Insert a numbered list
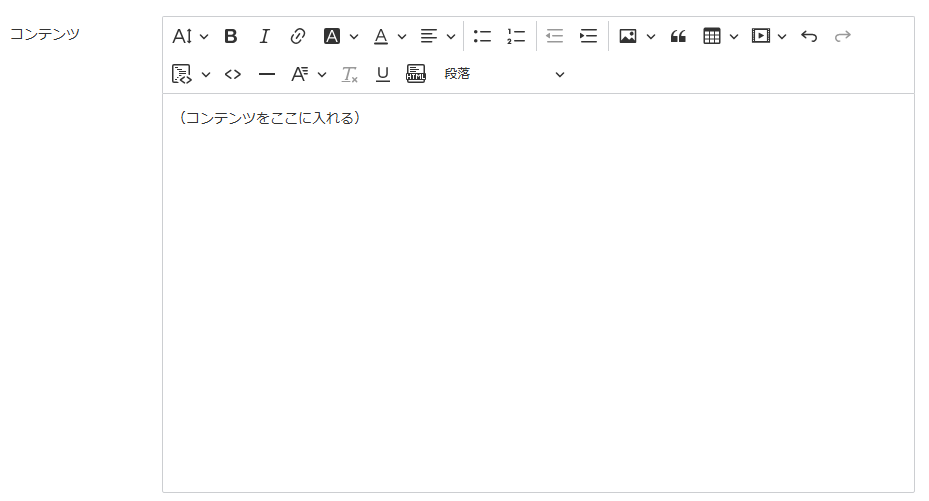 pyautogui.click(x=516, y=36)
